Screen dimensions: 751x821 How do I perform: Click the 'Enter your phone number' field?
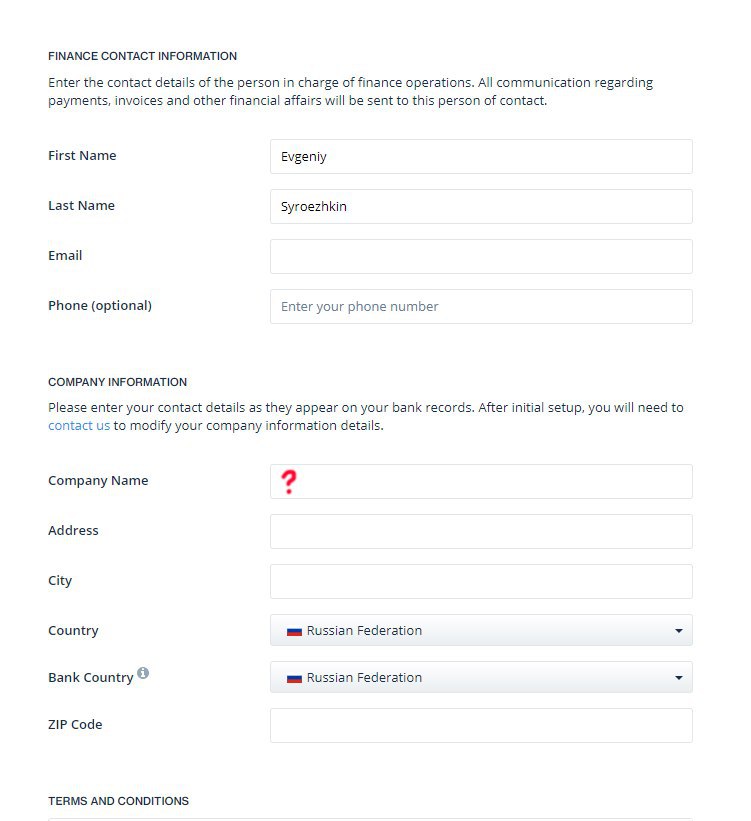coord(480,306)
